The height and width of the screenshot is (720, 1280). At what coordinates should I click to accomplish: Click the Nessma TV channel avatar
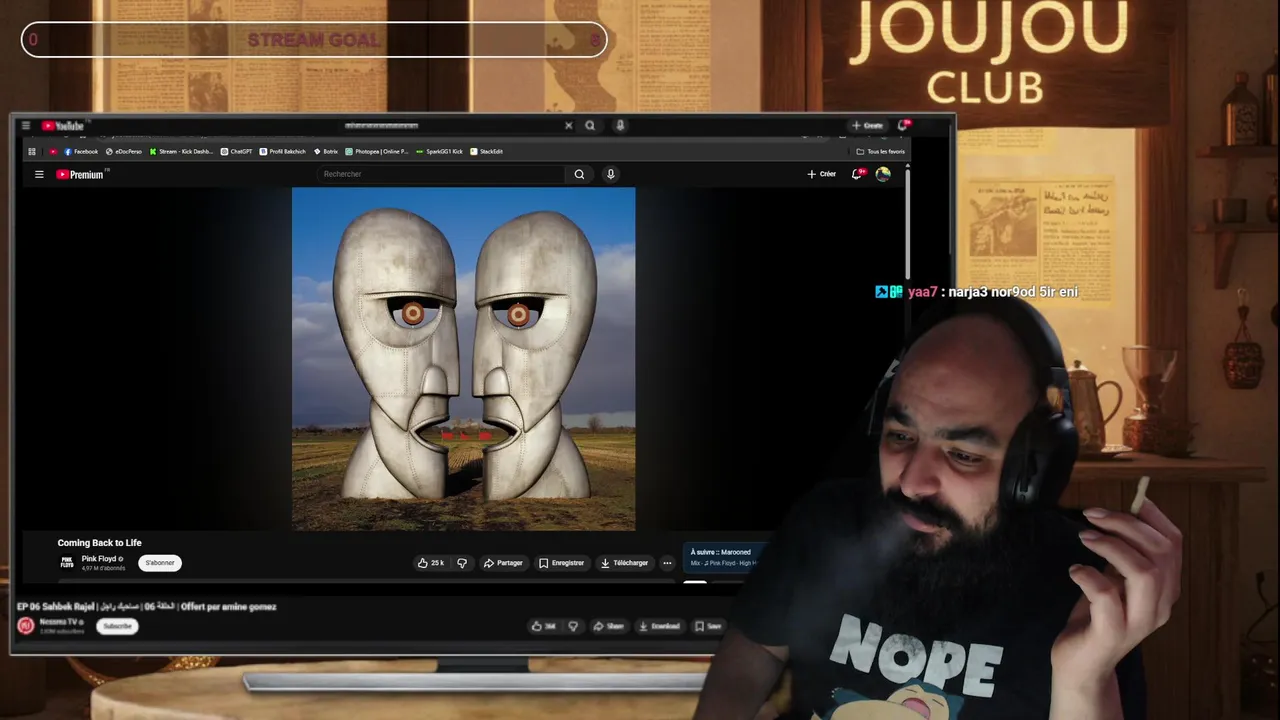(26, 626)
